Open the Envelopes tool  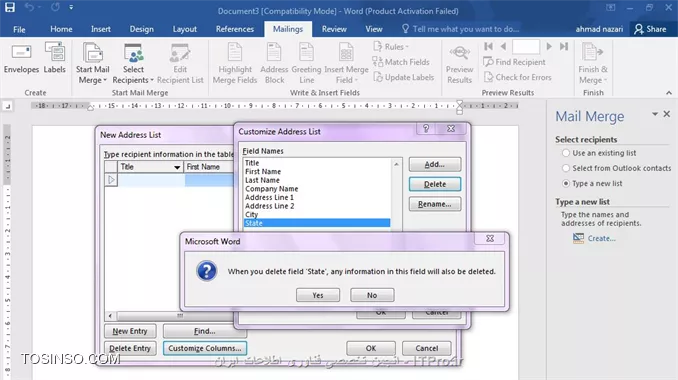(21, 59)
